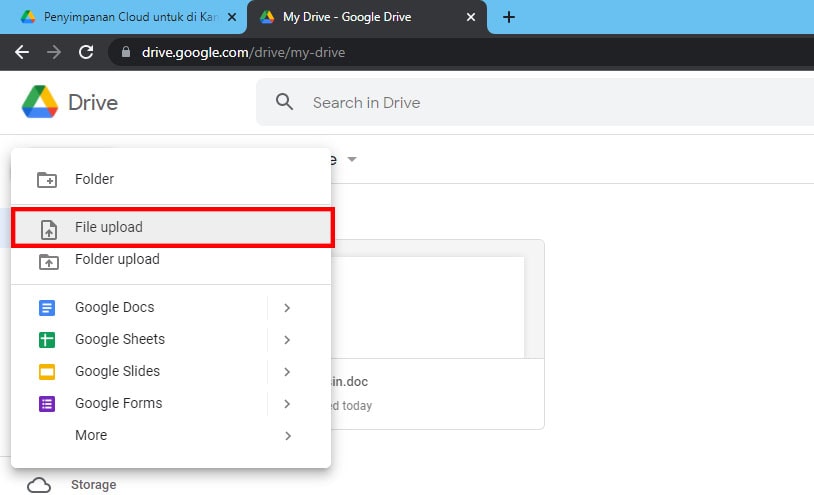Image resolution: width=814 pixels, height=495 pixels.
Task: Select Google Forms menu entry
Action: pos(171,404)
